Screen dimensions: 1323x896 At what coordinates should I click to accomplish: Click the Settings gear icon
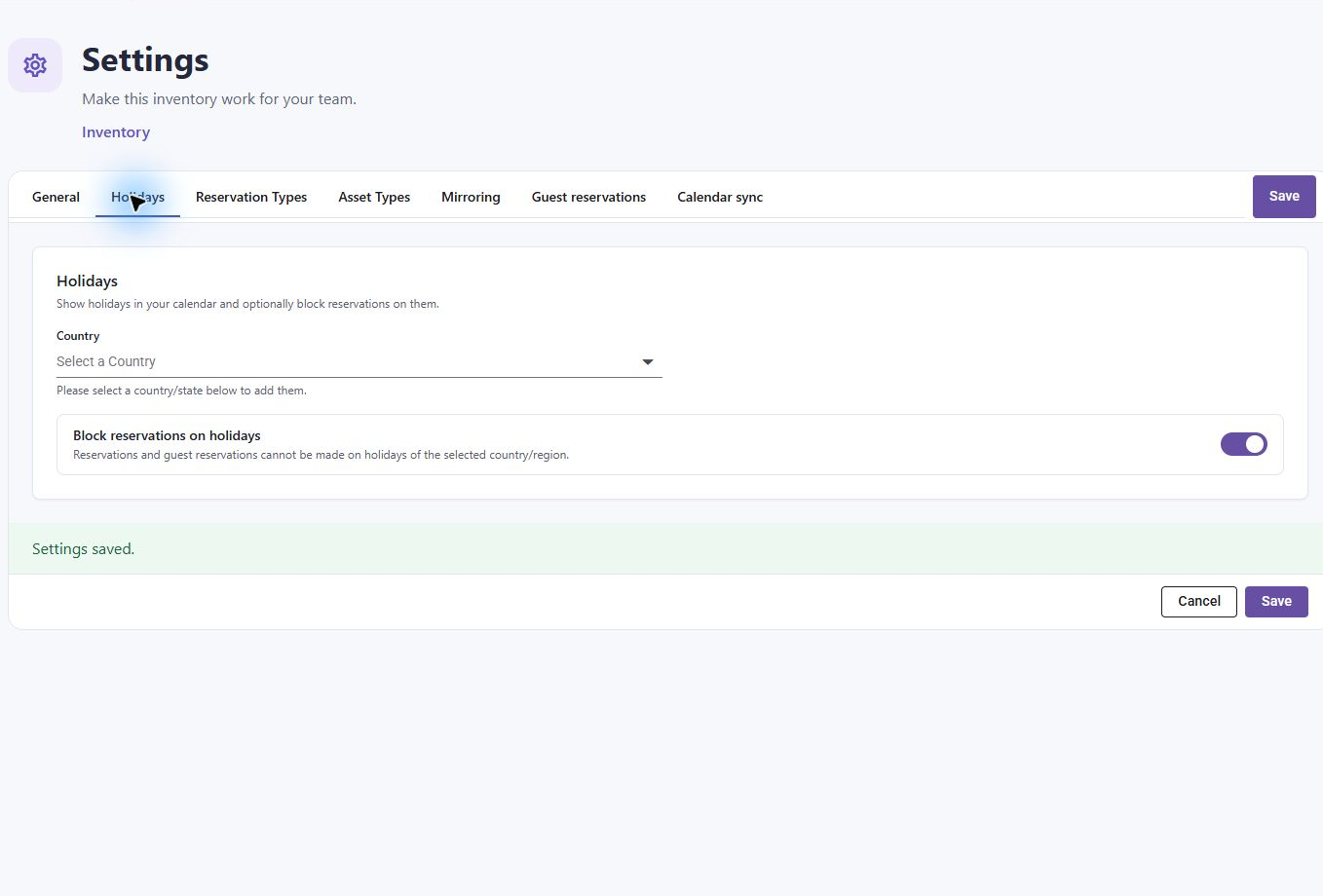(x=35, y=65)
